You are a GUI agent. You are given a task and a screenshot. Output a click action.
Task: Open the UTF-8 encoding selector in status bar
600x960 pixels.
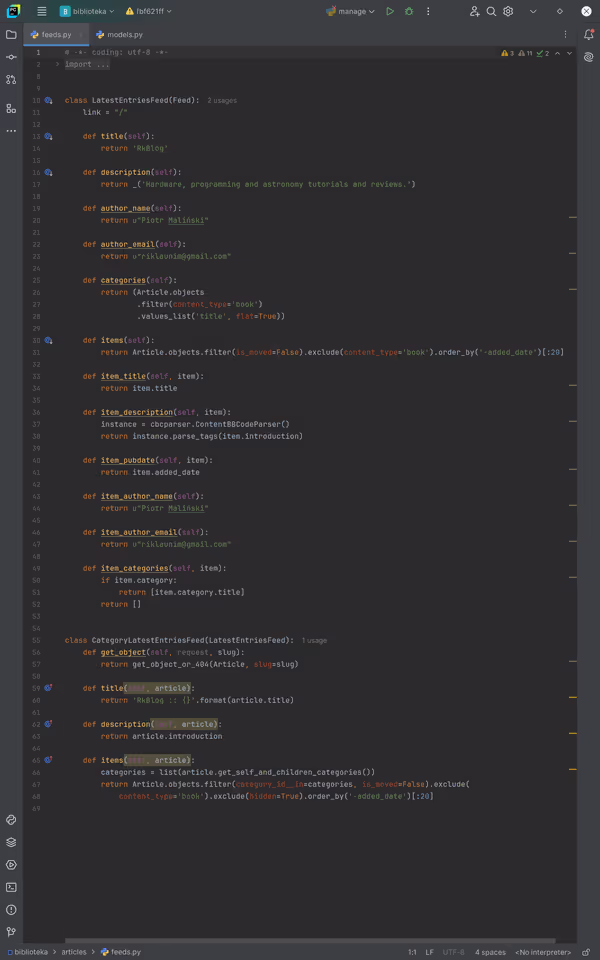click(453, 952)
